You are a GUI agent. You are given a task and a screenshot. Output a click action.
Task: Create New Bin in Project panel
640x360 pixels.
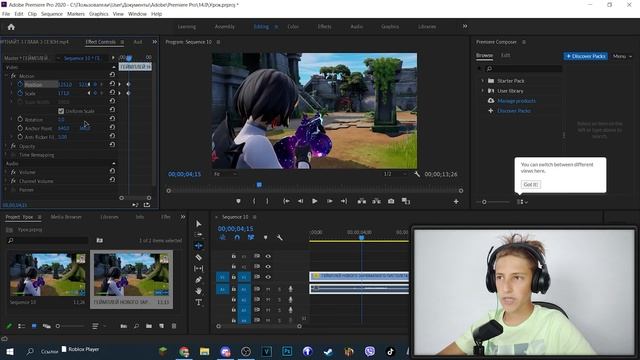coord(149,326)
